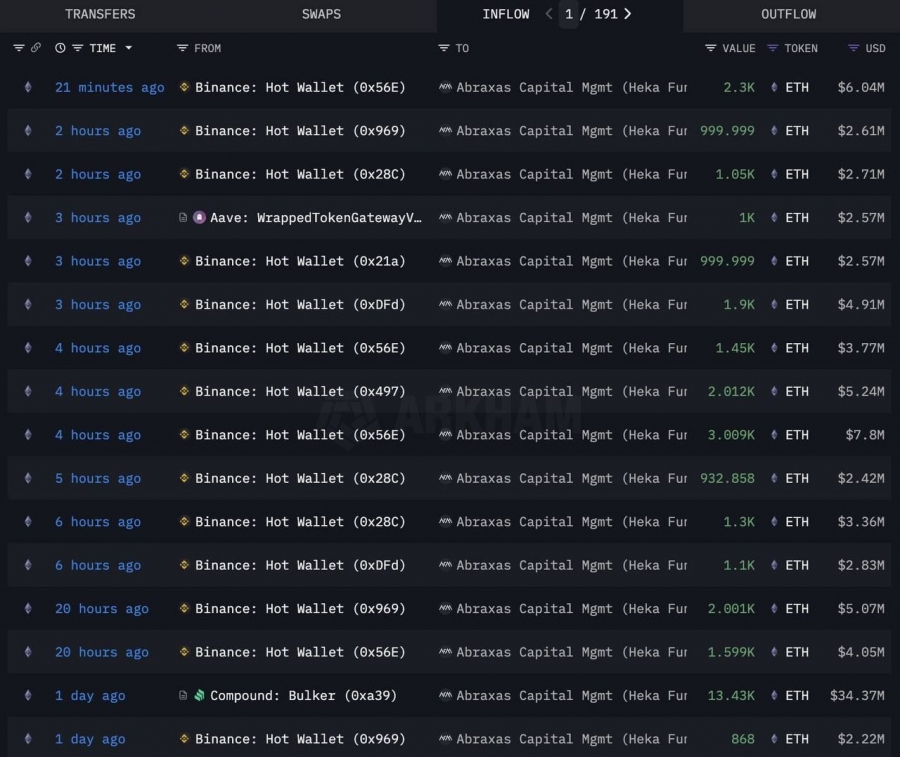Open the TO column filter icon
Image resolution: width=900 pixels, height=757 pixels.
pos(444,48)
